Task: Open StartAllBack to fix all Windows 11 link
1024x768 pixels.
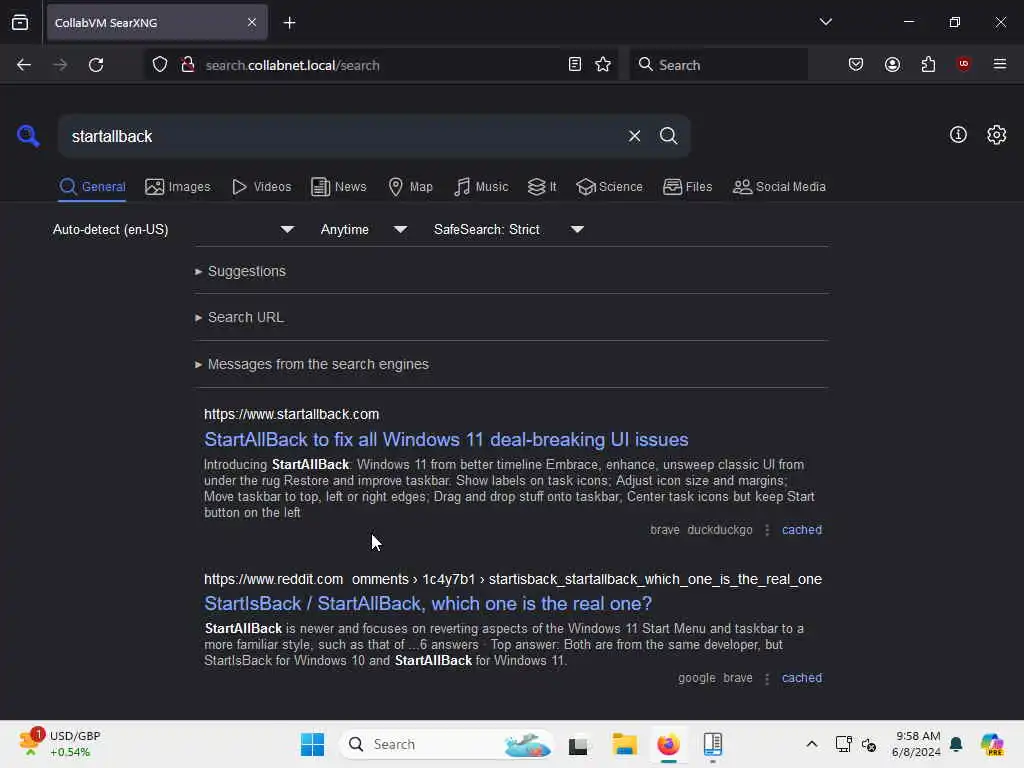Action: coord(446,440)
